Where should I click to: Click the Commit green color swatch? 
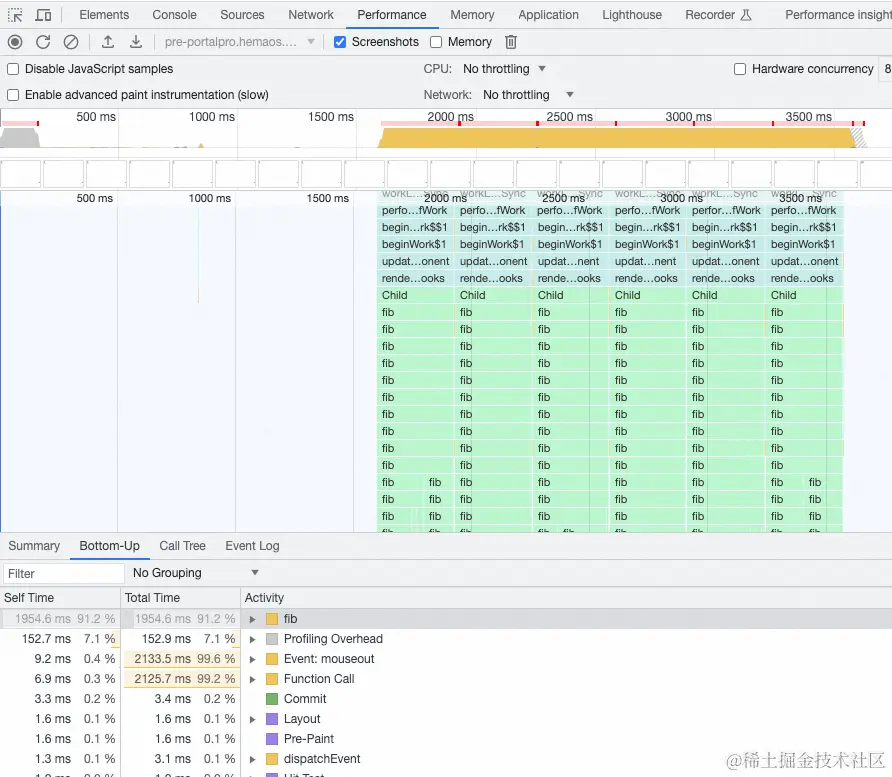(x=272, y=699)
